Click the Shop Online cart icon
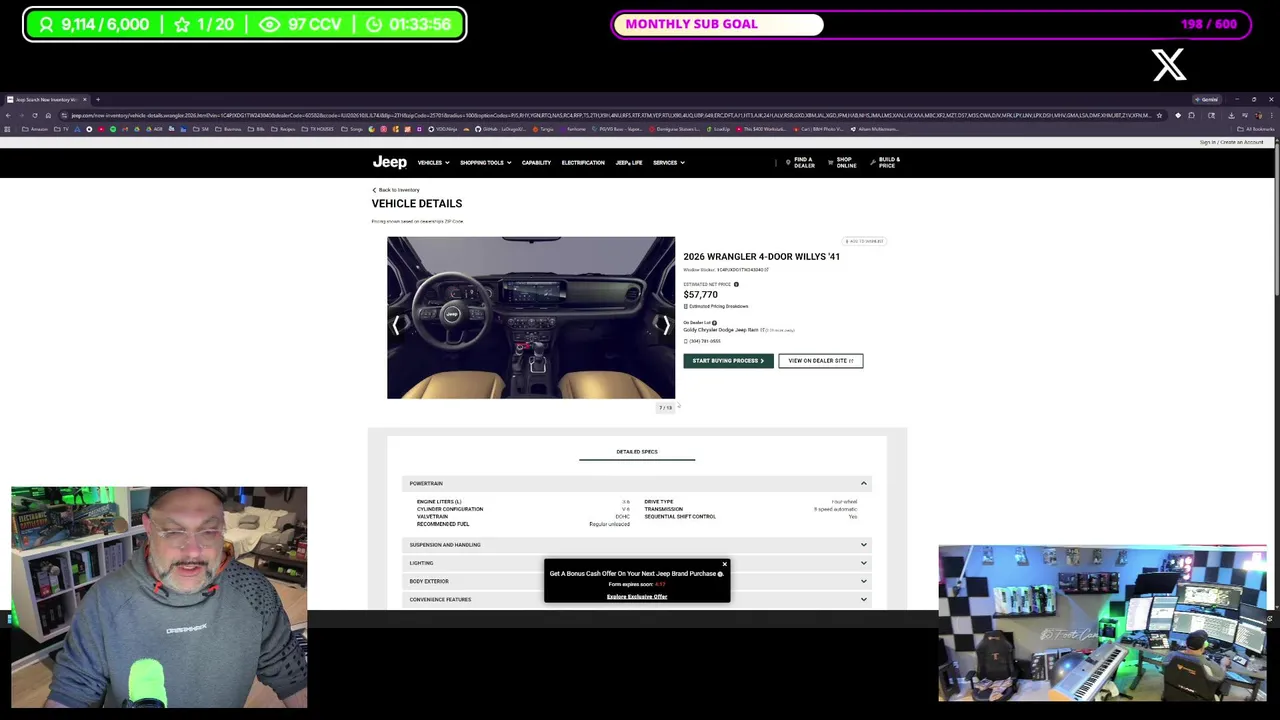1280x720 pixels. coord(830,162)
